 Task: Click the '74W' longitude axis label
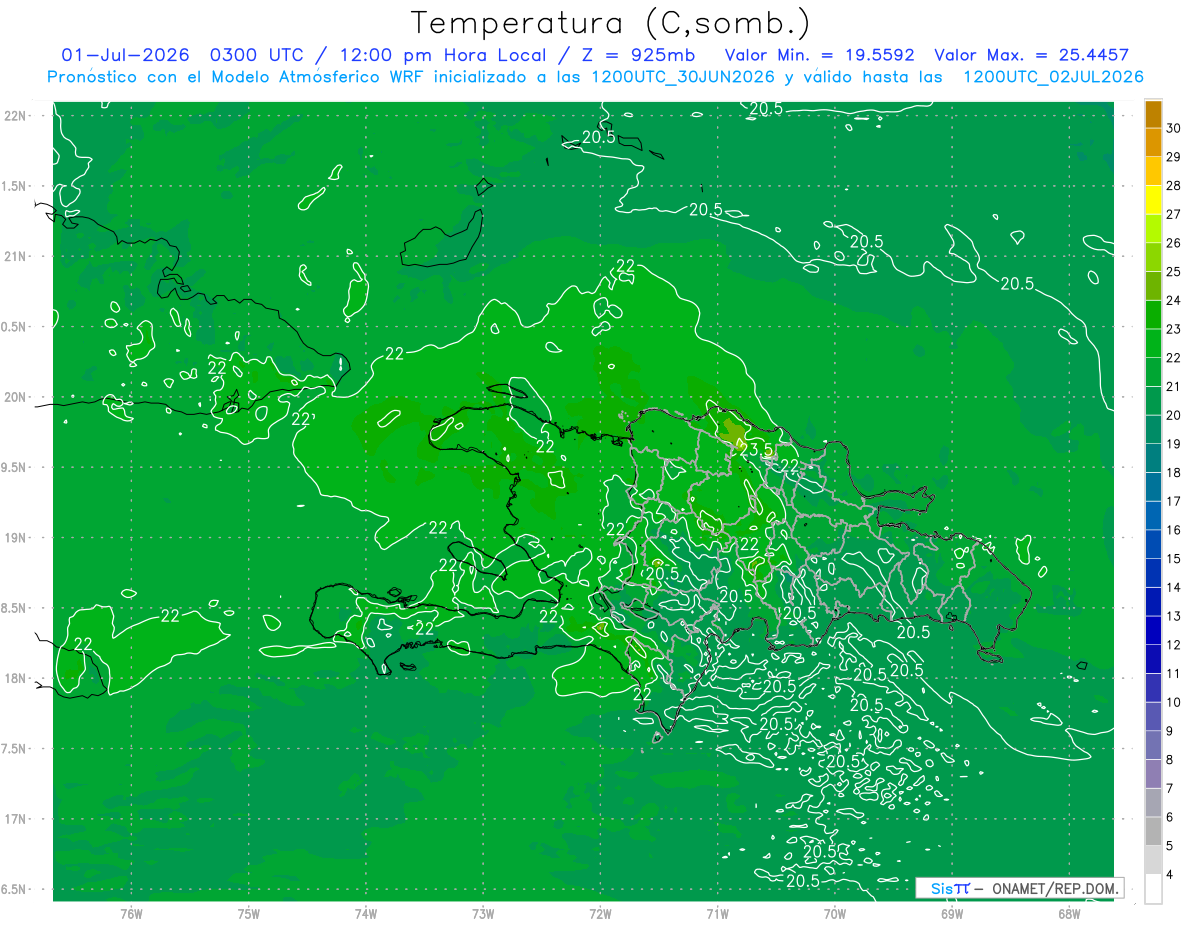366,913
